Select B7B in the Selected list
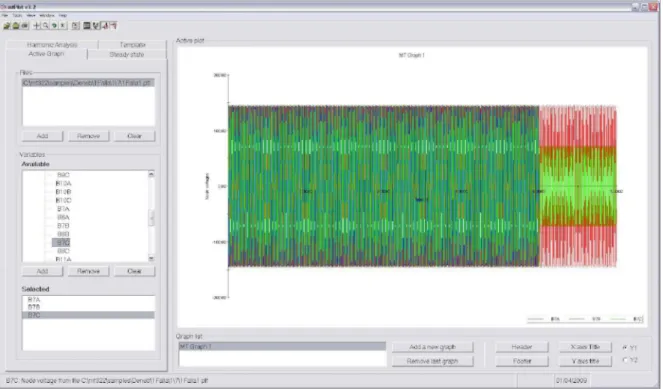The image size is (663, 389). [88, 307]
